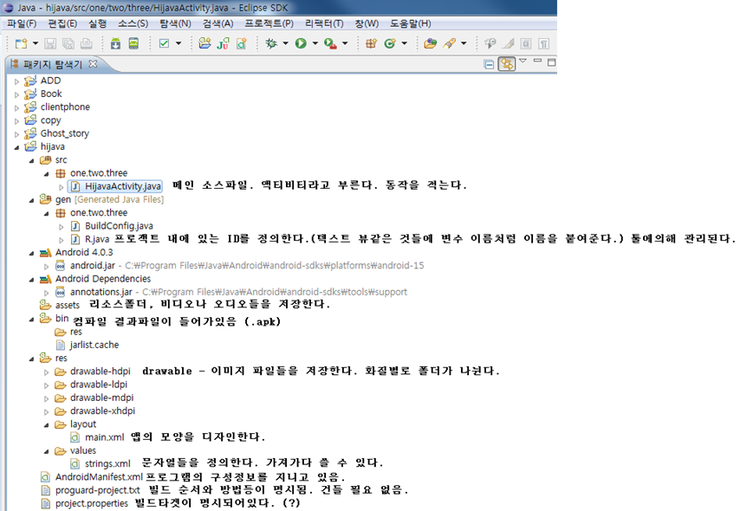The width and height of the screenshot is (740, 511).
Task: Select android.jar library entry
Action: click(85, 266)
